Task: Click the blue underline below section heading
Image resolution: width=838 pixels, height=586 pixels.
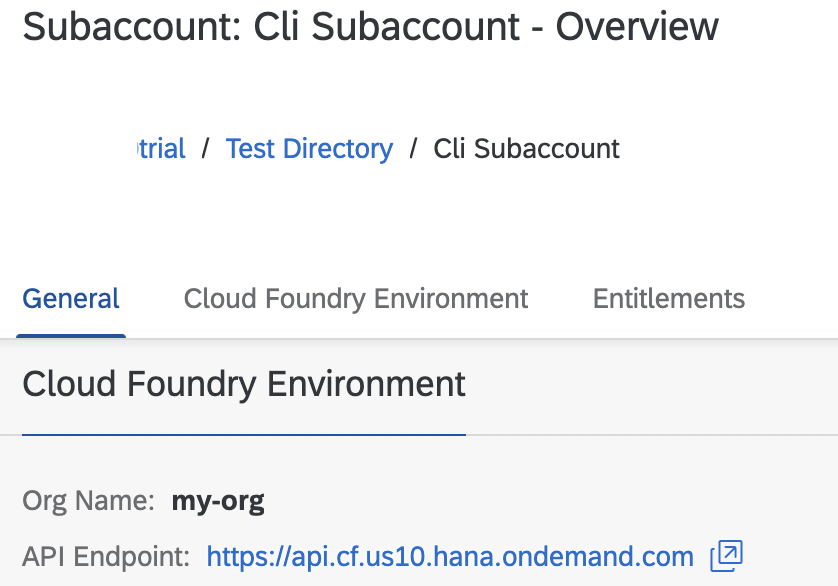Action: coord(244,435)
